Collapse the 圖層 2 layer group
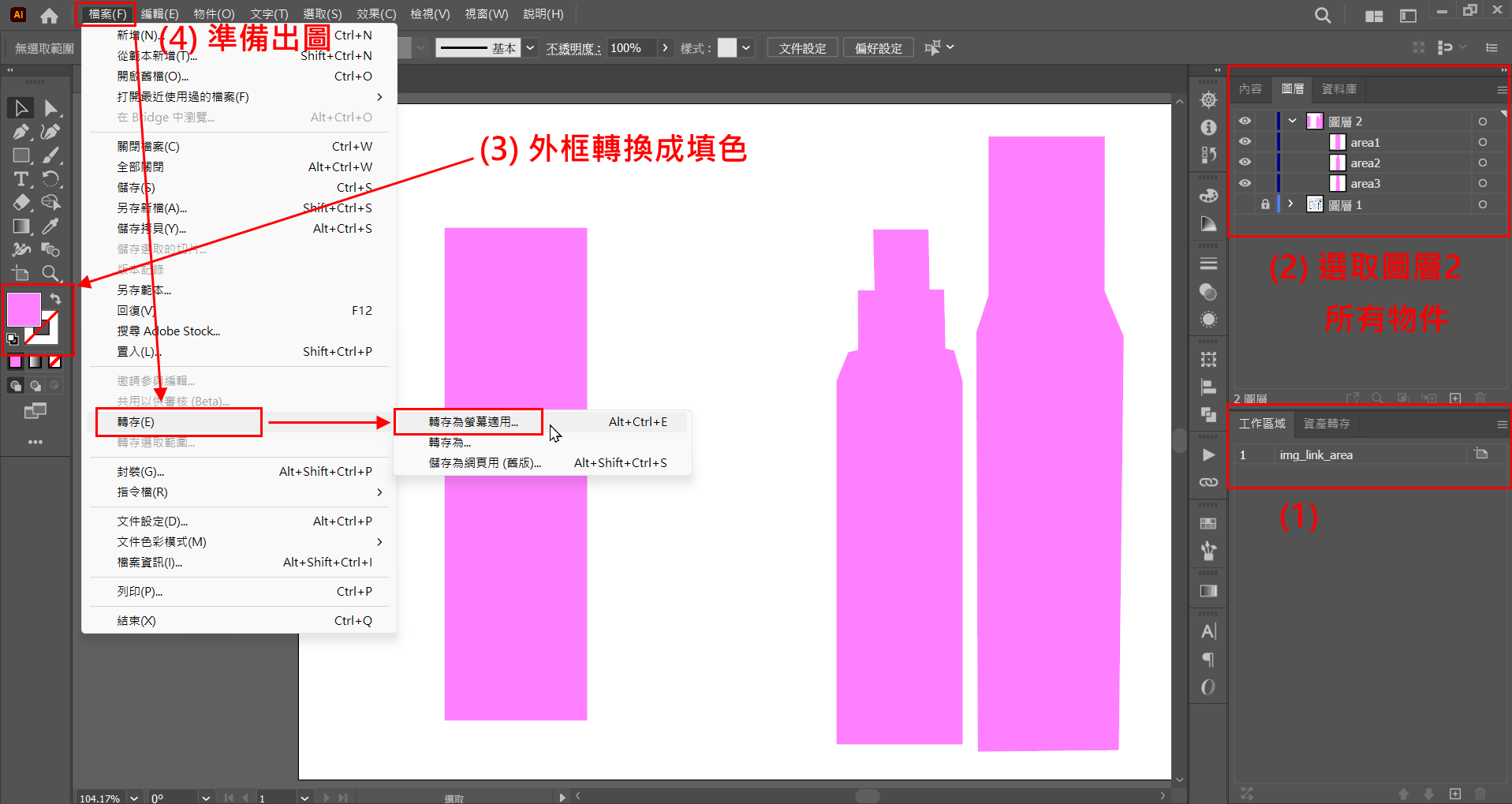This screenshot has width=1512, height=804. click(x=1292, y=121)
